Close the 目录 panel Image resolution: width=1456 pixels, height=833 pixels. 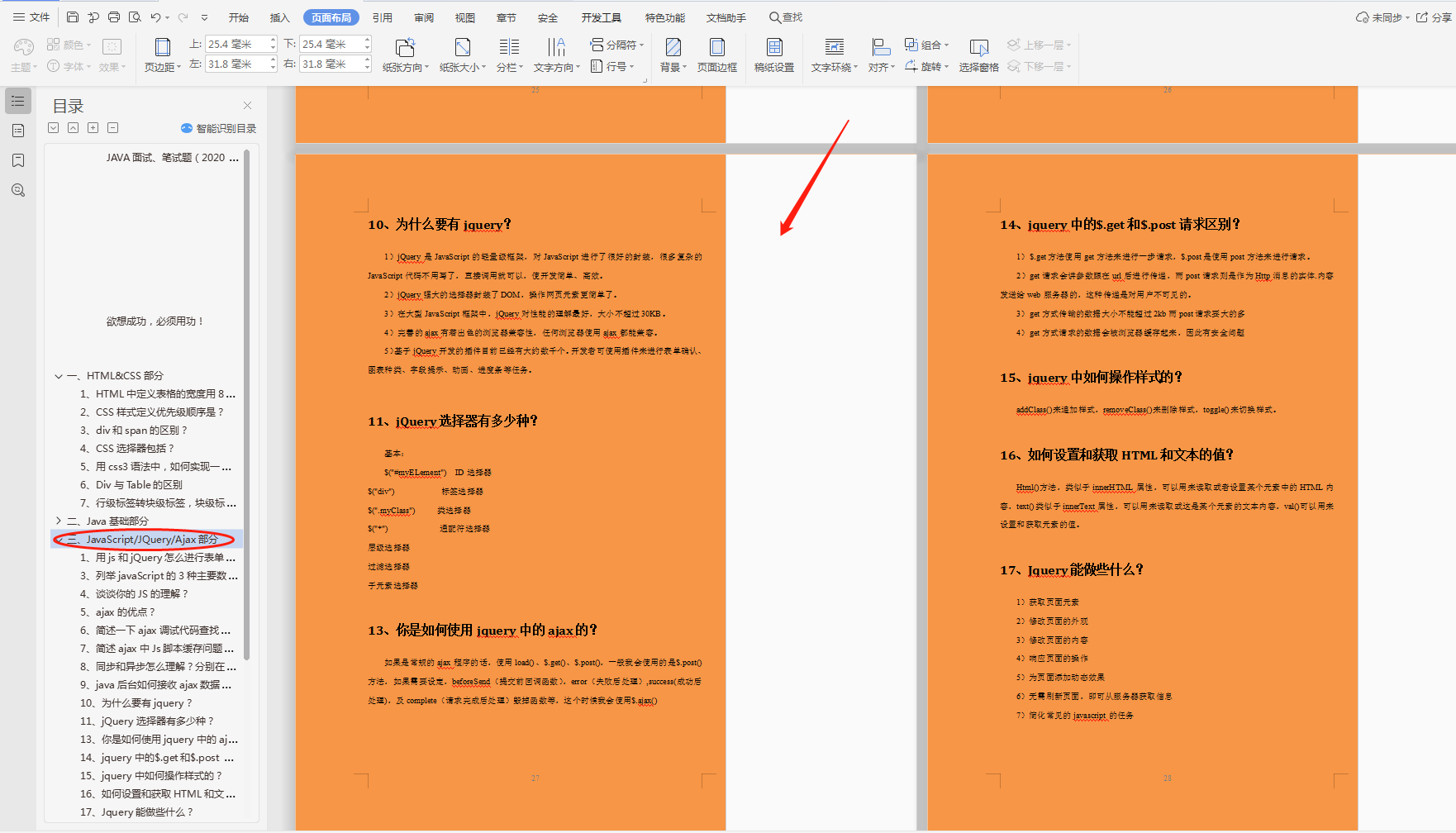click(x=247, y=105)
